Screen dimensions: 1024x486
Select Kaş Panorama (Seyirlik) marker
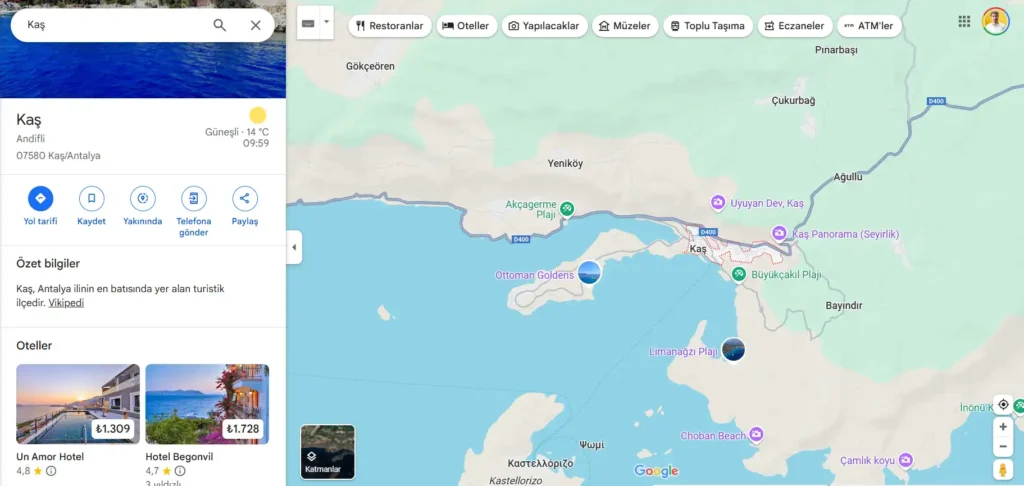point(779,233)
